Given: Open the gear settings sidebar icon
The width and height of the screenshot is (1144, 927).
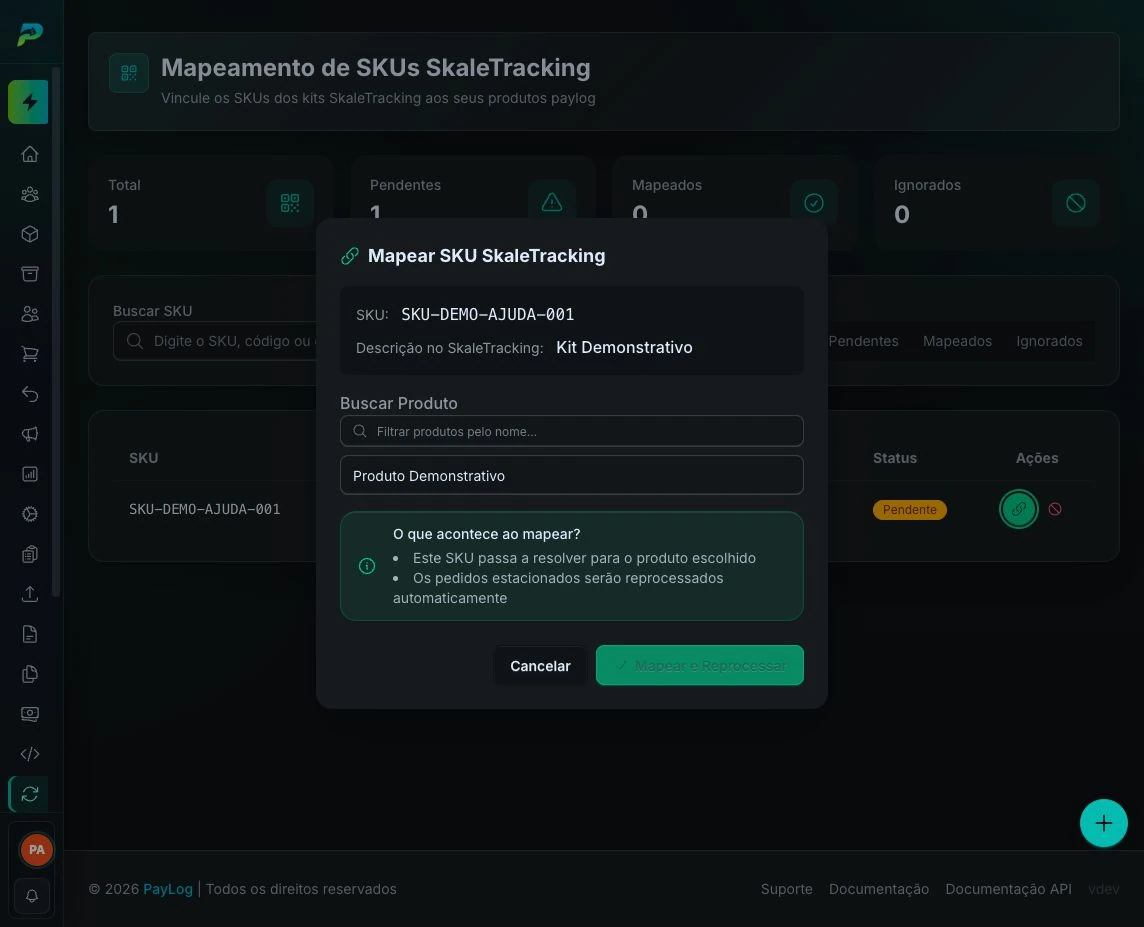Looking at the screenshot, I should 30,514.
